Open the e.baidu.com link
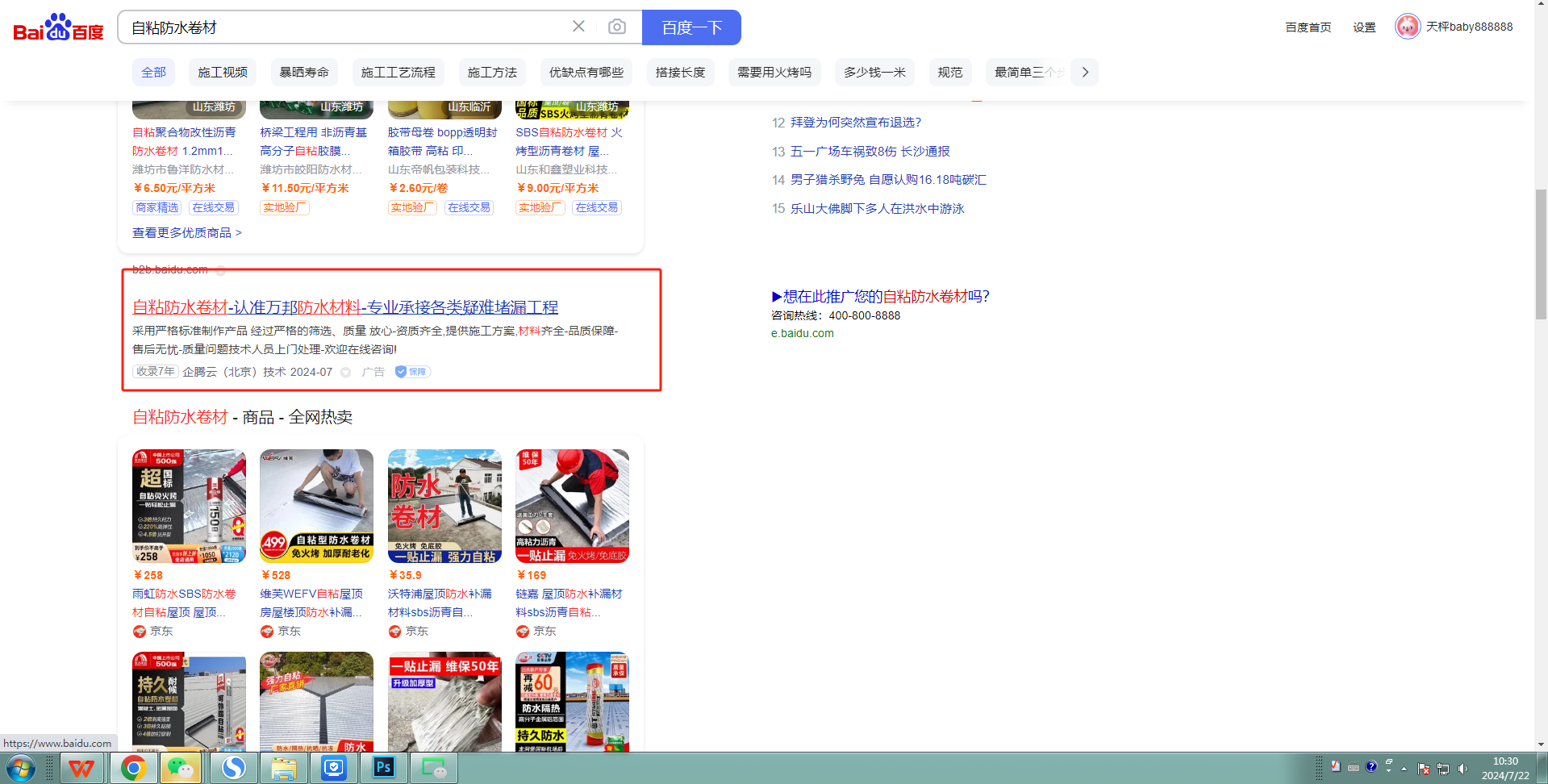Image resolution: width=1548 pixels, height=784 pixels. click(x=803, y=333)
